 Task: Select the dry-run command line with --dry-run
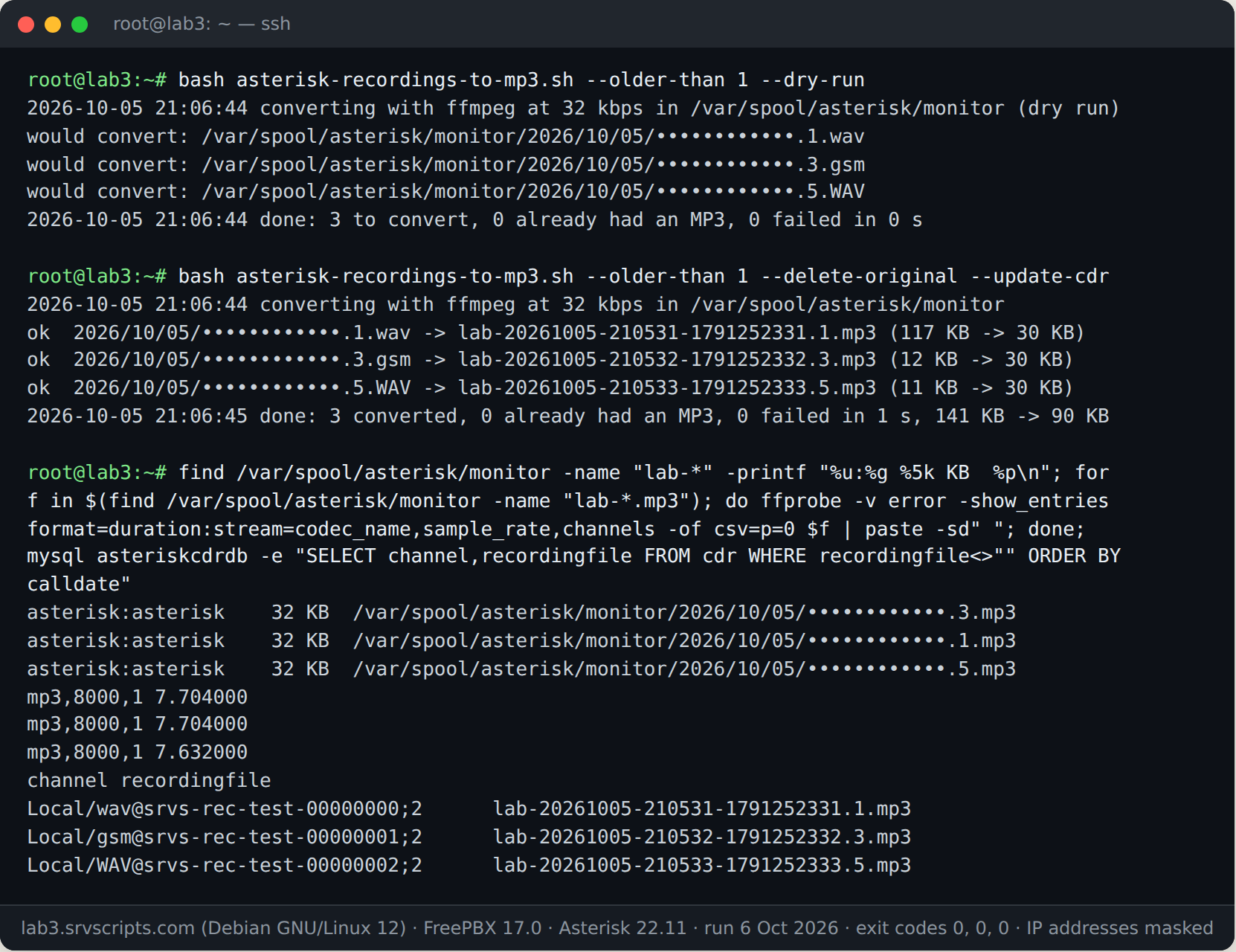pyautogui.click(x=446, y=80)
